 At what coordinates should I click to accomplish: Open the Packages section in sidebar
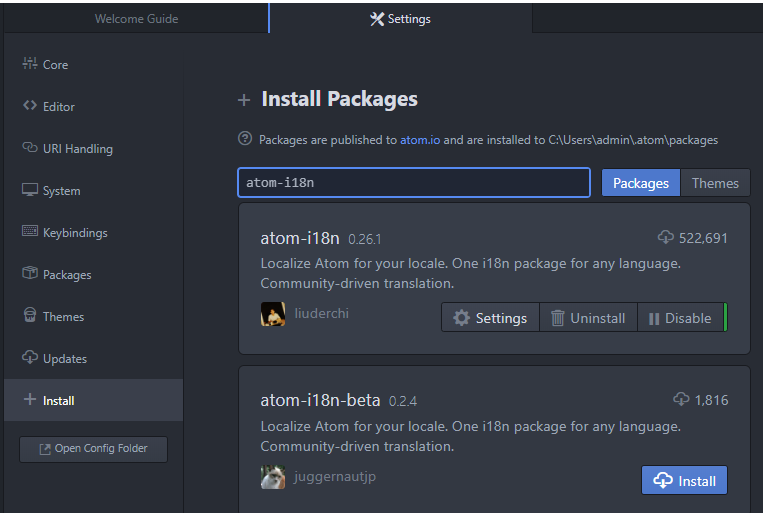(93, 275)
